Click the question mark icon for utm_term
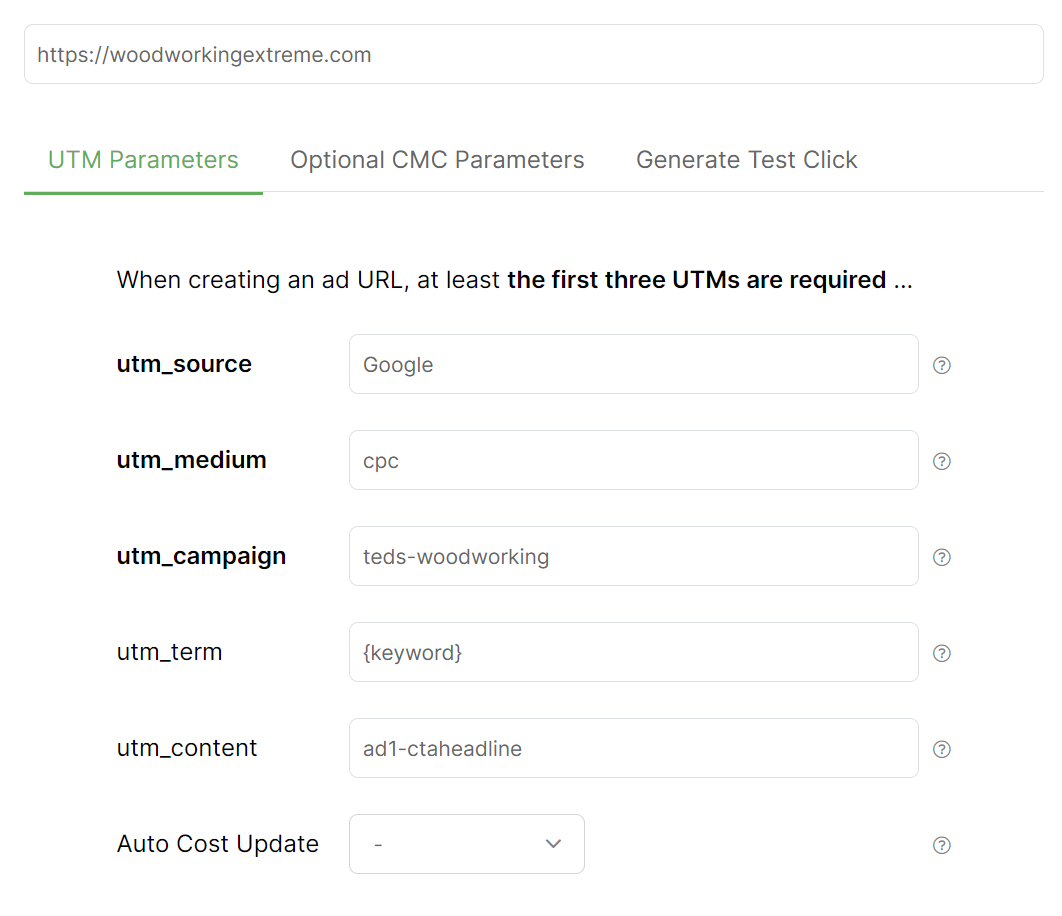 coord(941,653)
